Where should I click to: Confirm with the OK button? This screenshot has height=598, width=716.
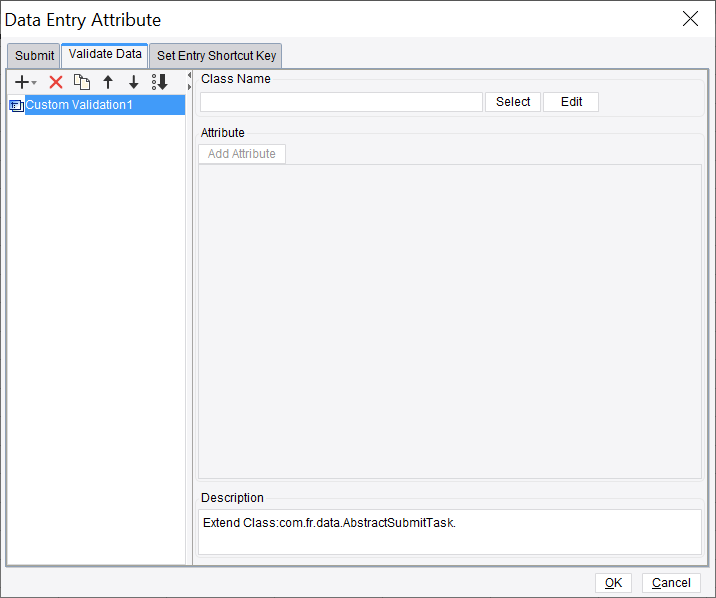point(613,583)
